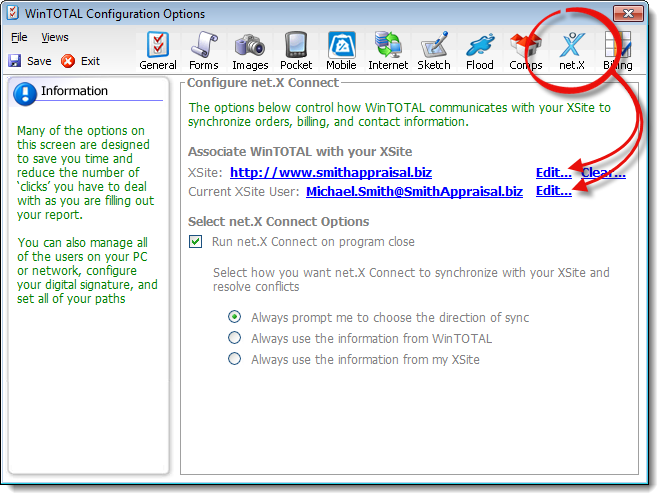This screenshot has width=664, height=500.
Task: Click the blue Information panel icon
Action: click(x=25, y=94)
